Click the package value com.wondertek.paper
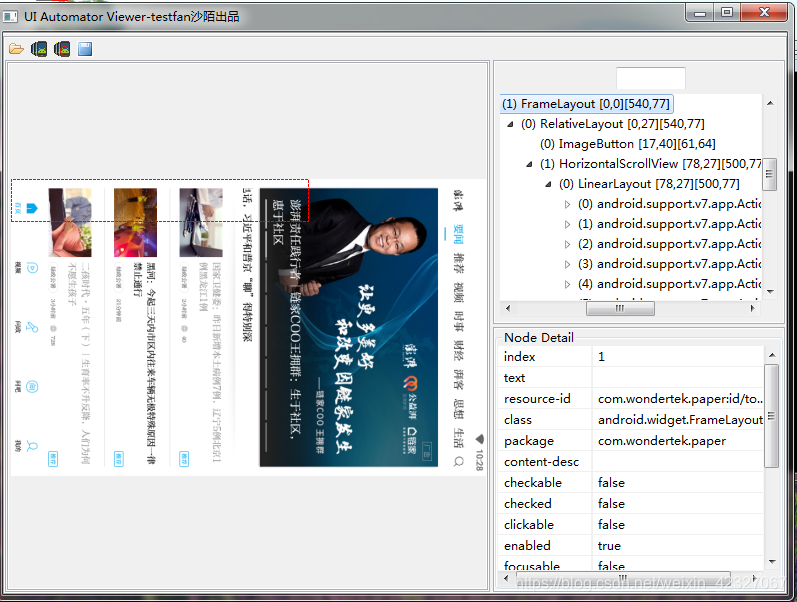 [678, 441]
